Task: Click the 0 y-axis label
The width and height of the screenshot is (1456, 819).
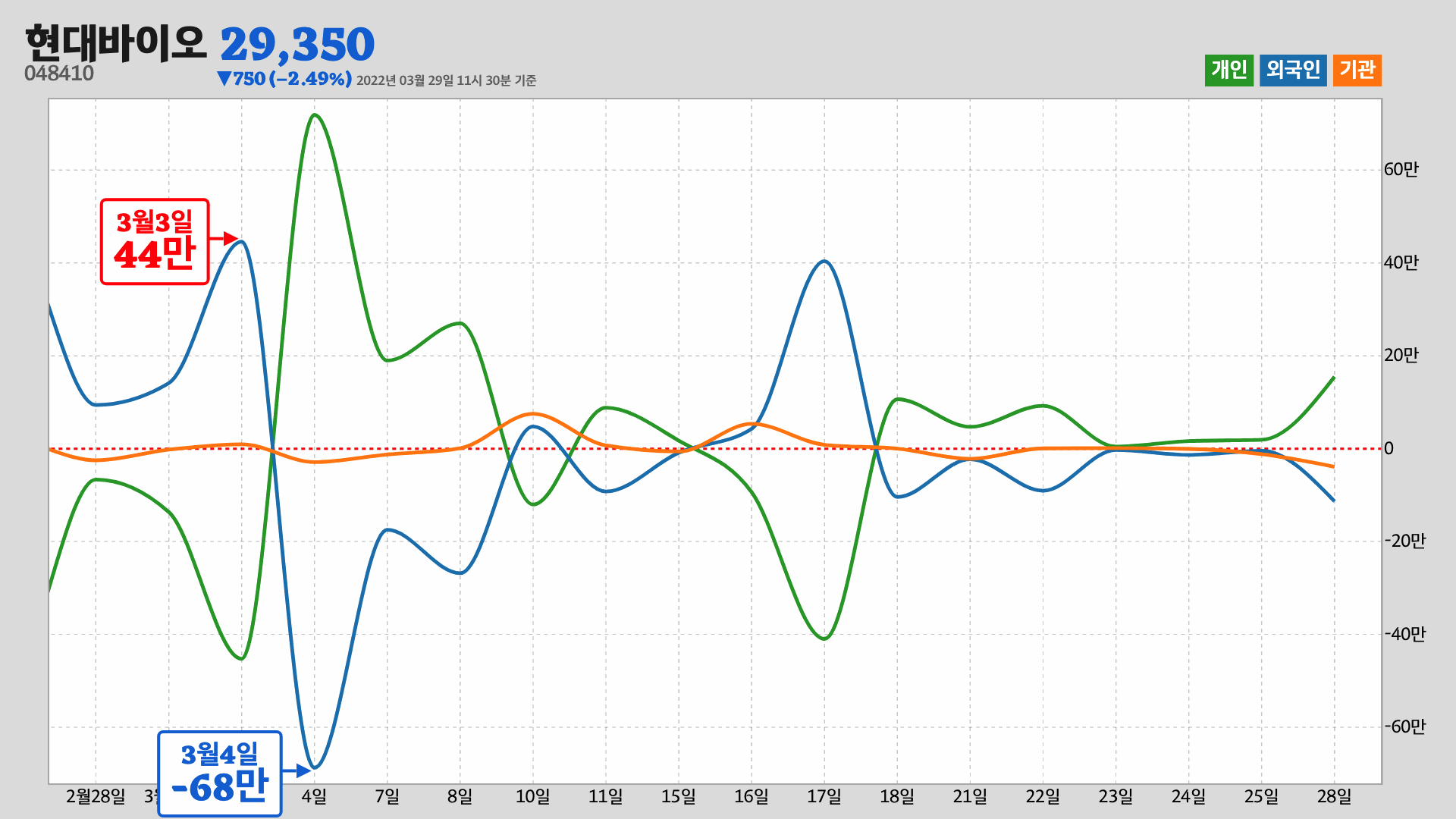Action: click(1389, 449)
